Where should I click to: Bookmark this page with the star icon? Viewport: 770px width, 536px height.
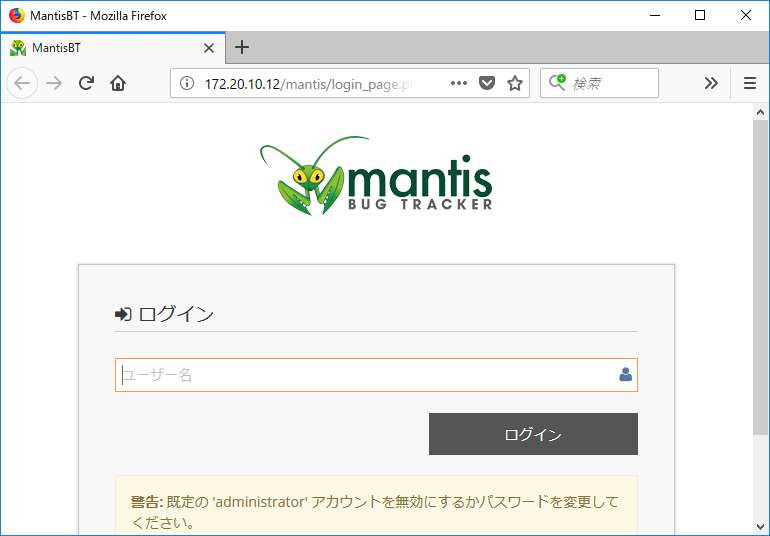coord(515,84)
